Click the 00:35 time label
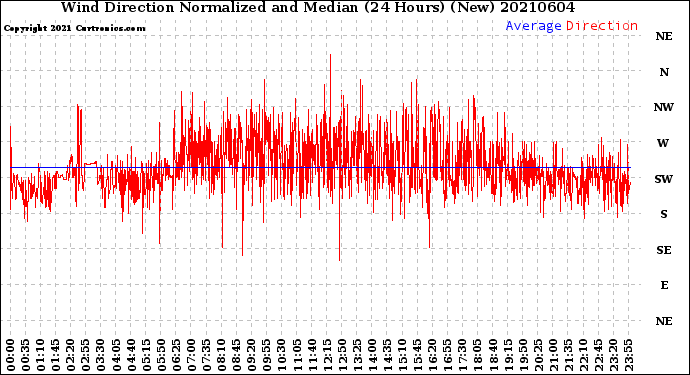This screenshot has height=375, width=690. [26, 355]
